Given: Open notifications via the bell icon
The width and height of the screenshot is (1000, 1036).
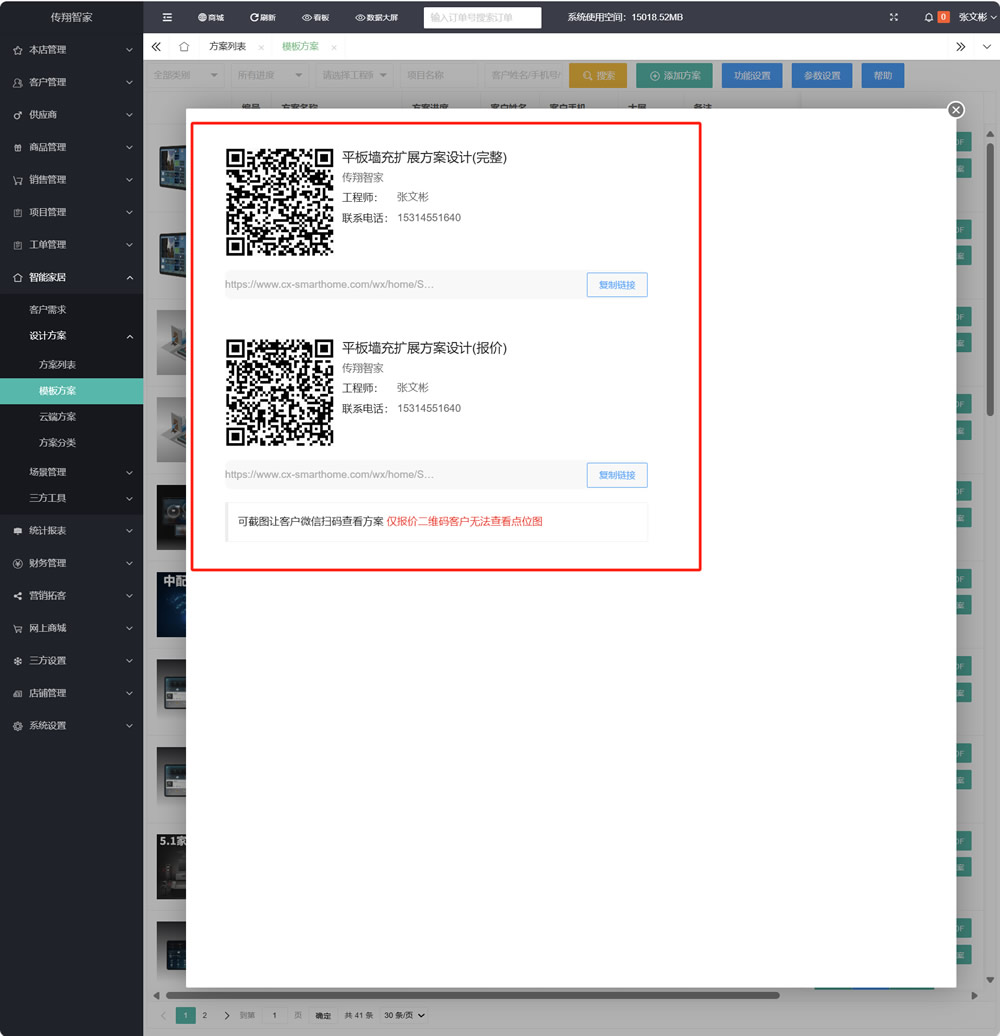Looking at the screenshot, I should 929,17.
